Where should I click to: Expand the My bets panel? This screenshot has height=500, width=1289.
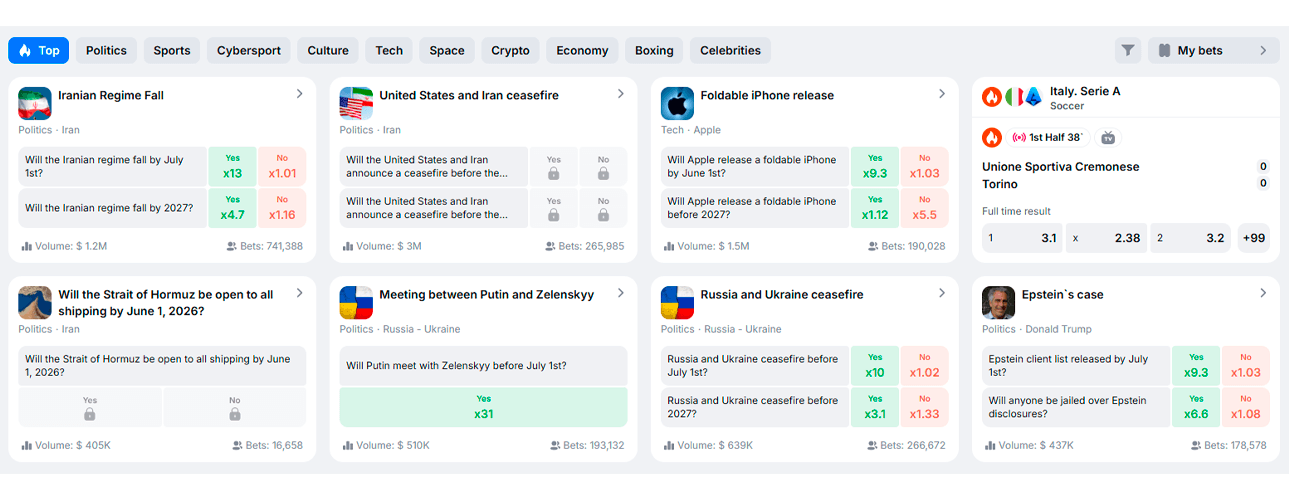click(1262, 51)
